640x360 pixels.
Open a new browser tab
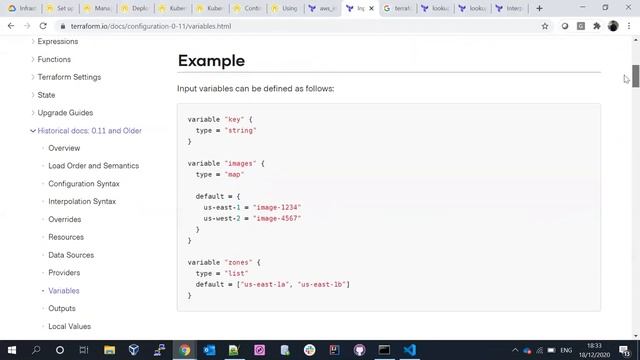(x=539, y=8)
